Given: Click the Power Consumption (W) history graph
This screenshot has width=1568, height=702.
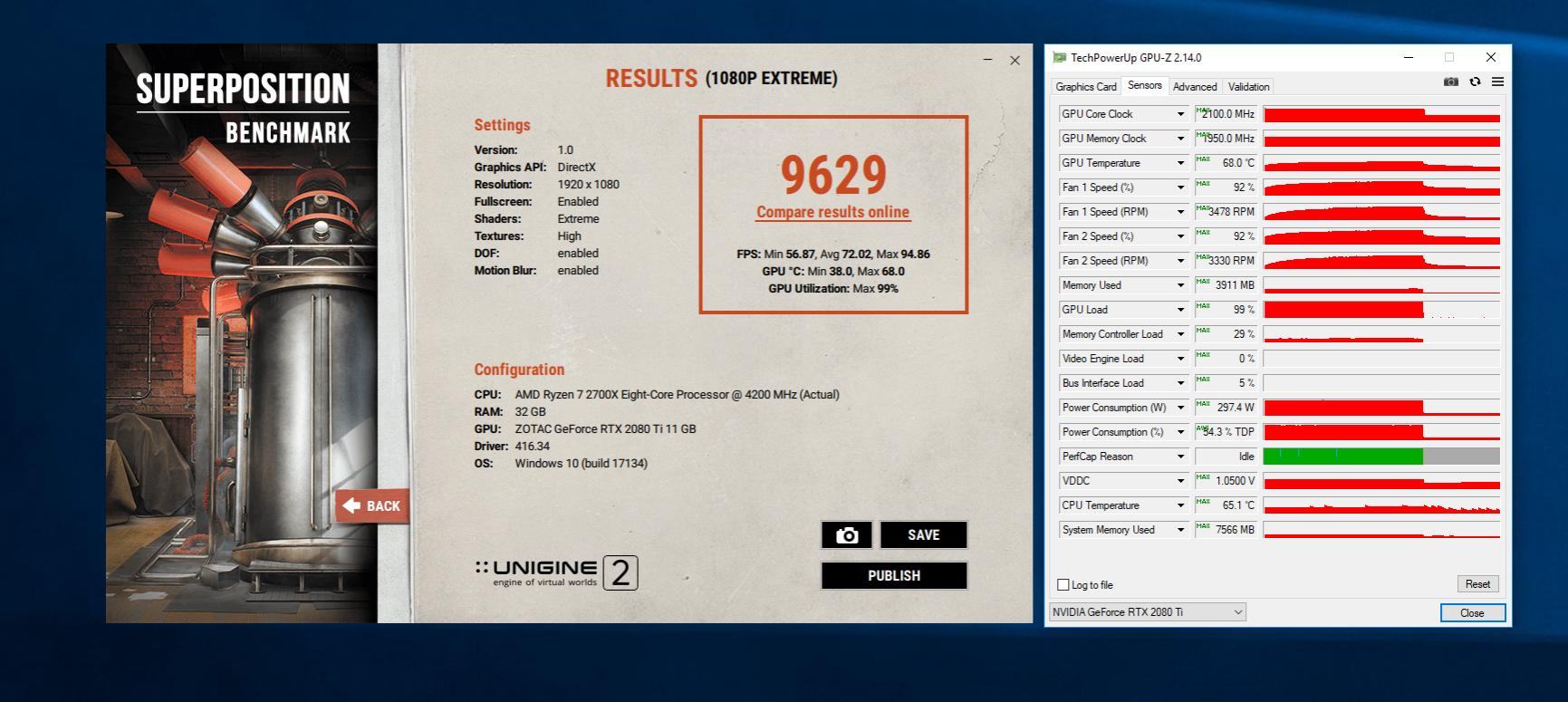Looking at the screenshot, I should click(1381, 408).
